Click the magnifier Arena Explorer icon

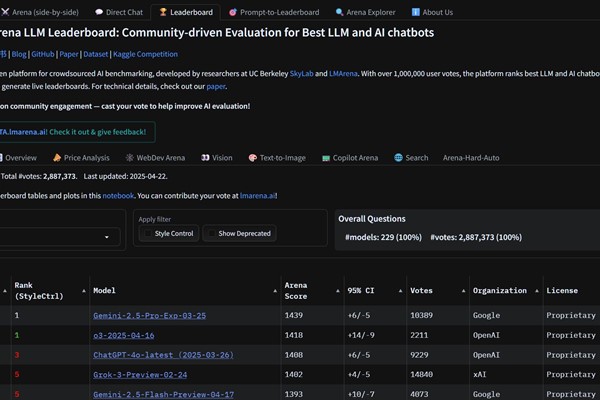[x=339, y=12]
